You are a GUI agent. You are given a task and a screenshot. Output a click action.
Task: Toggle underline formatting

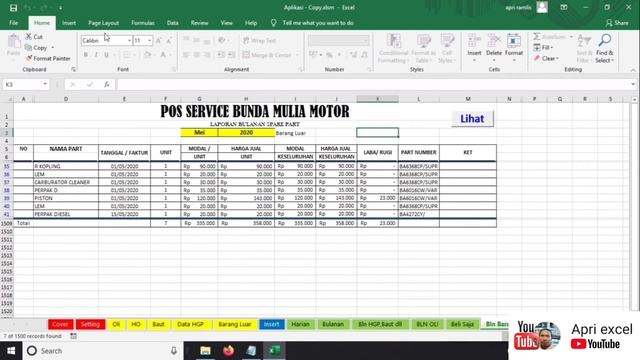click(107, 55)
